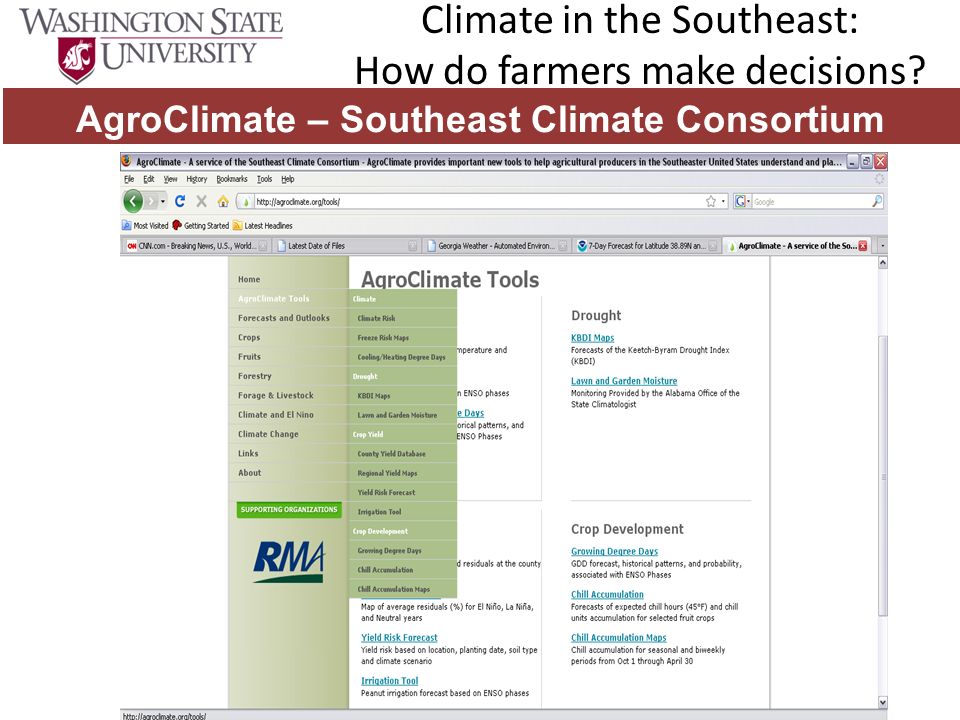Click the Stop loading X icon

click(201, 201)
